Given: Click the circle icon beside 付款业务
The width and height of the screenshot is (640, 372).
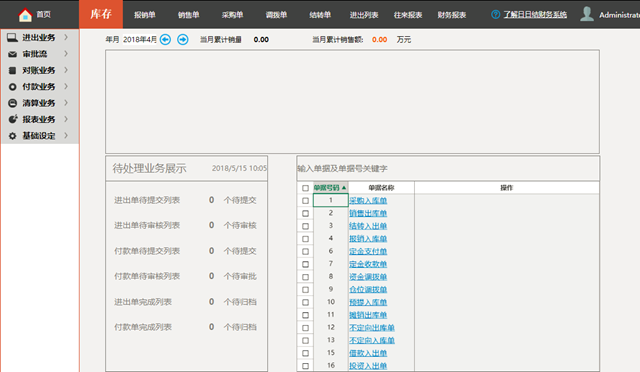Looking at the screenshot, I should 12,87.
